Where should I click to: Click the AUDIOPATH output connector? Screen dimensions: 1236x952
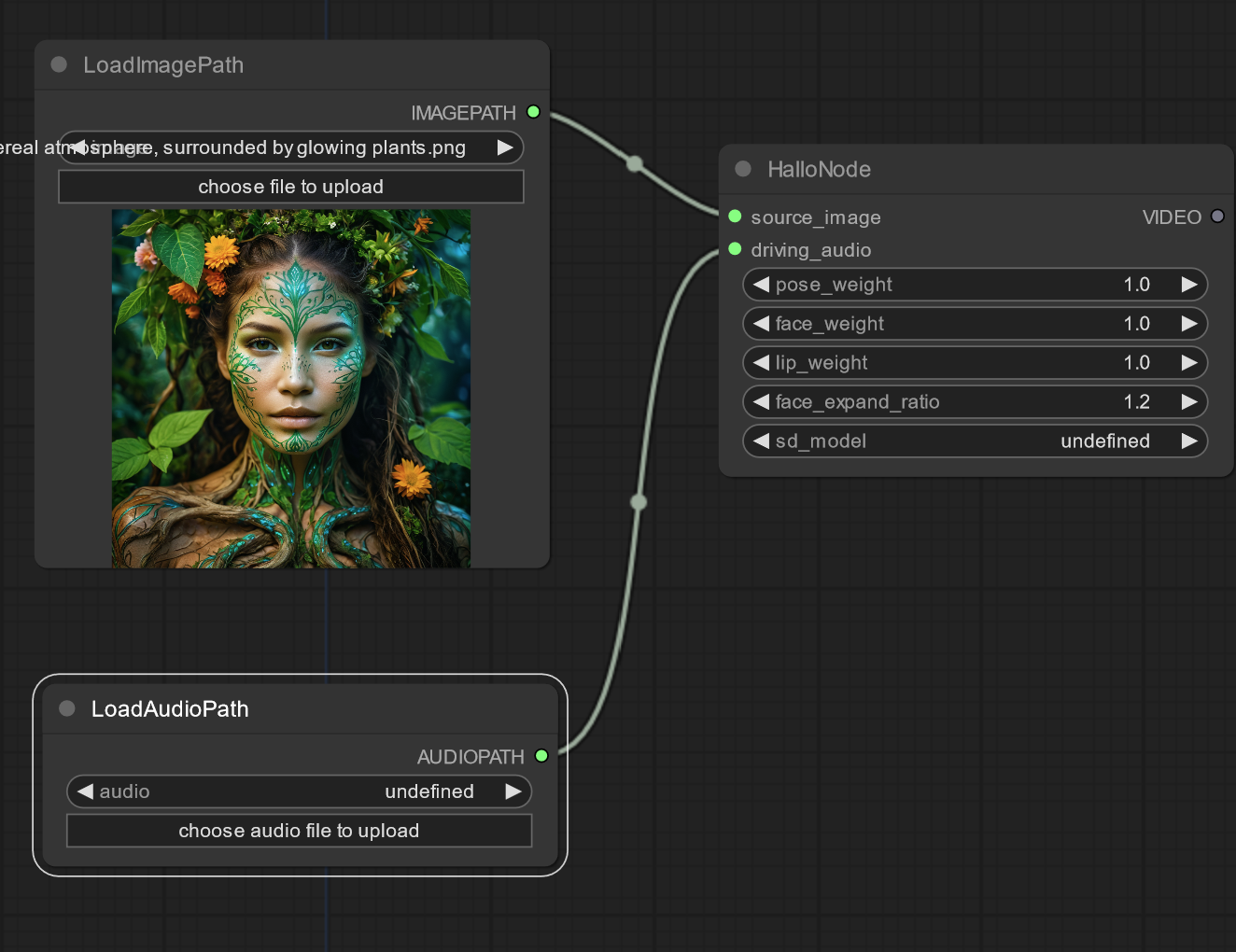[541, 756]
